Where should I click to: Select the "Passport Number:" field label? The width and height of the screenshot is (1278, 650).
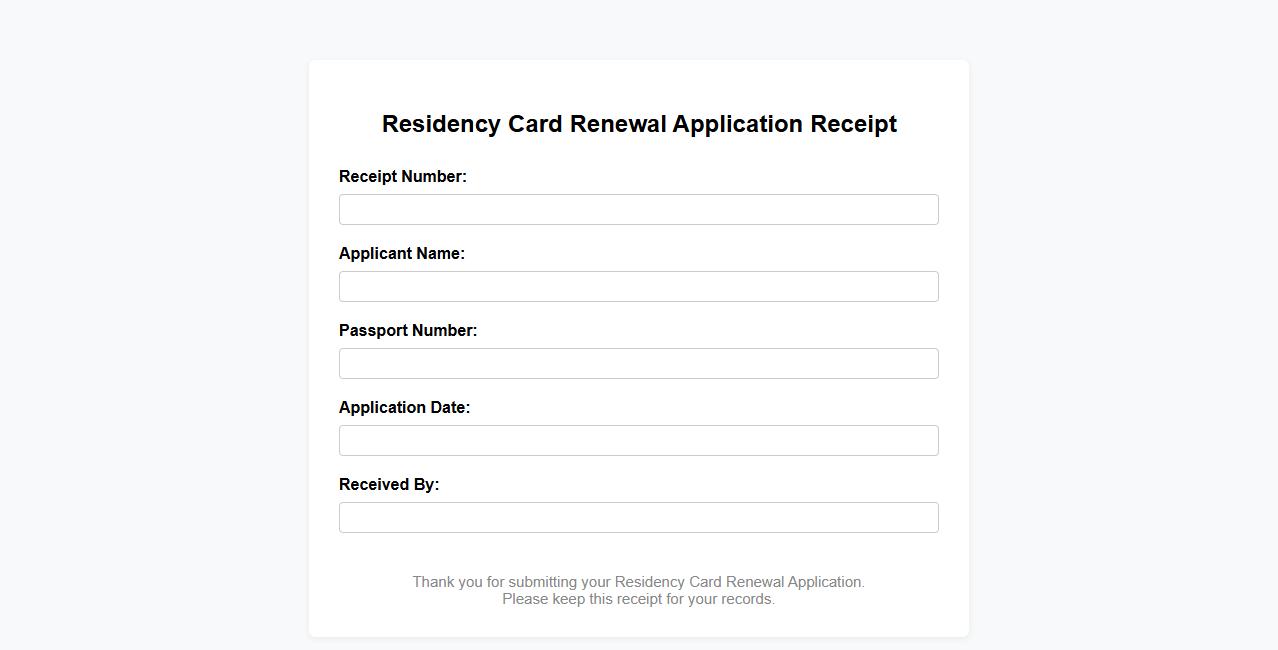pos(407,331)
